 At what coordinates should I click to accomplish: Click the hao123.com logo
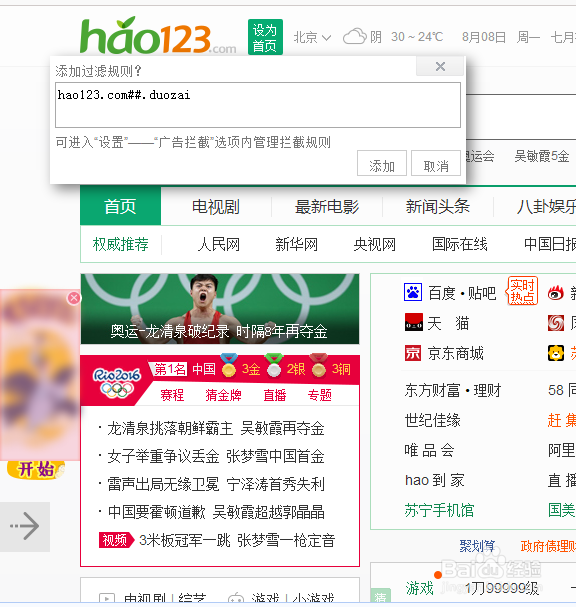click(x=158, y=36)
